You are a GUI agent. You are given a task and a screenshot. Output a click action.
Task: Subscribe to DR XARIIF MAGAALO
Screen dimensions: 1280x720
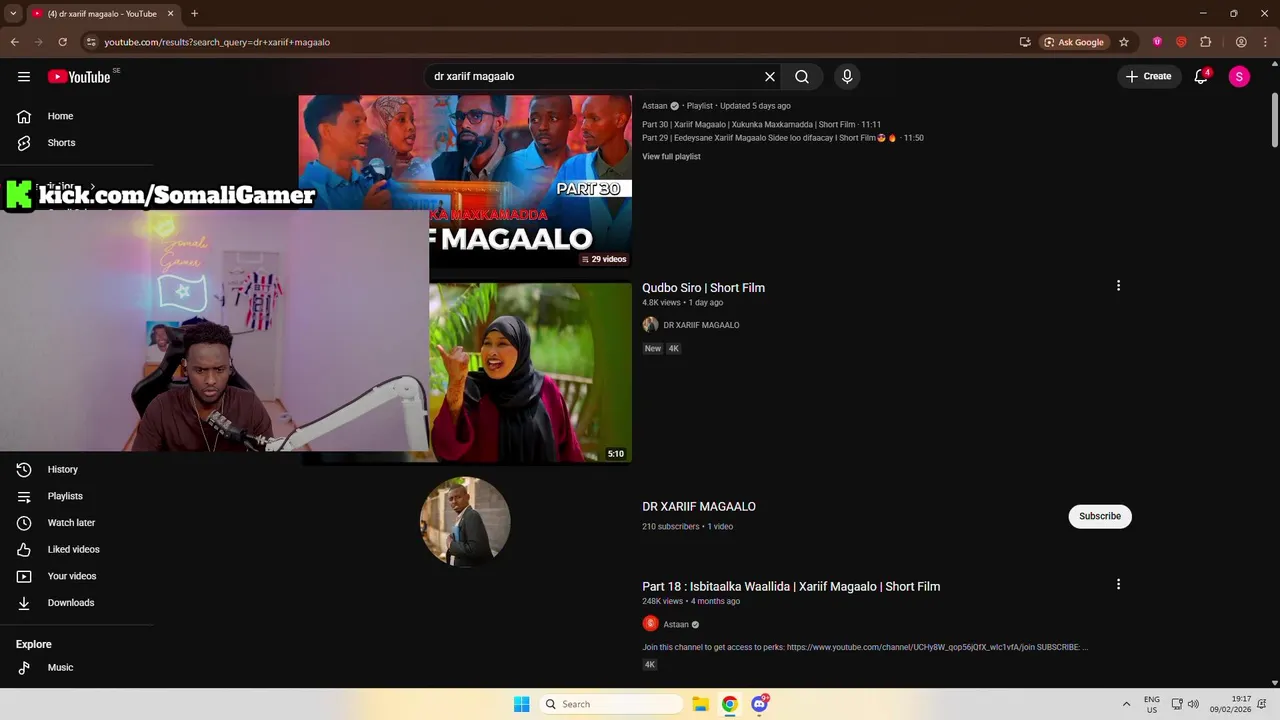tap(1100, 516)
